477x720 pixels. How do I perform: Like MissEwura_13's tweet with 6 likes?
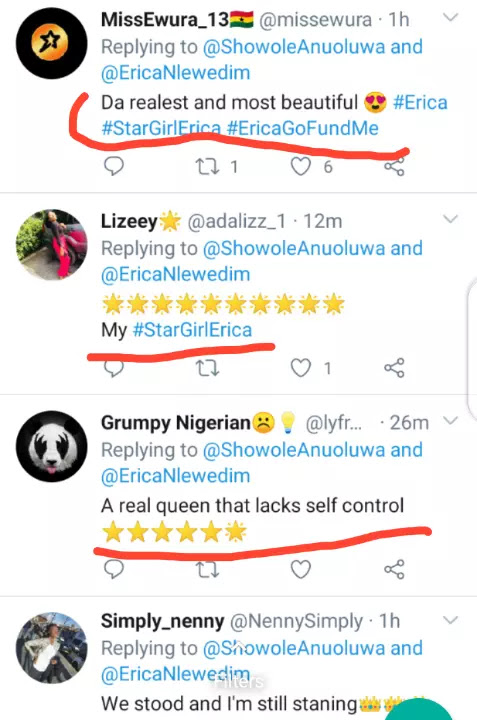click(x=301, y=167)
